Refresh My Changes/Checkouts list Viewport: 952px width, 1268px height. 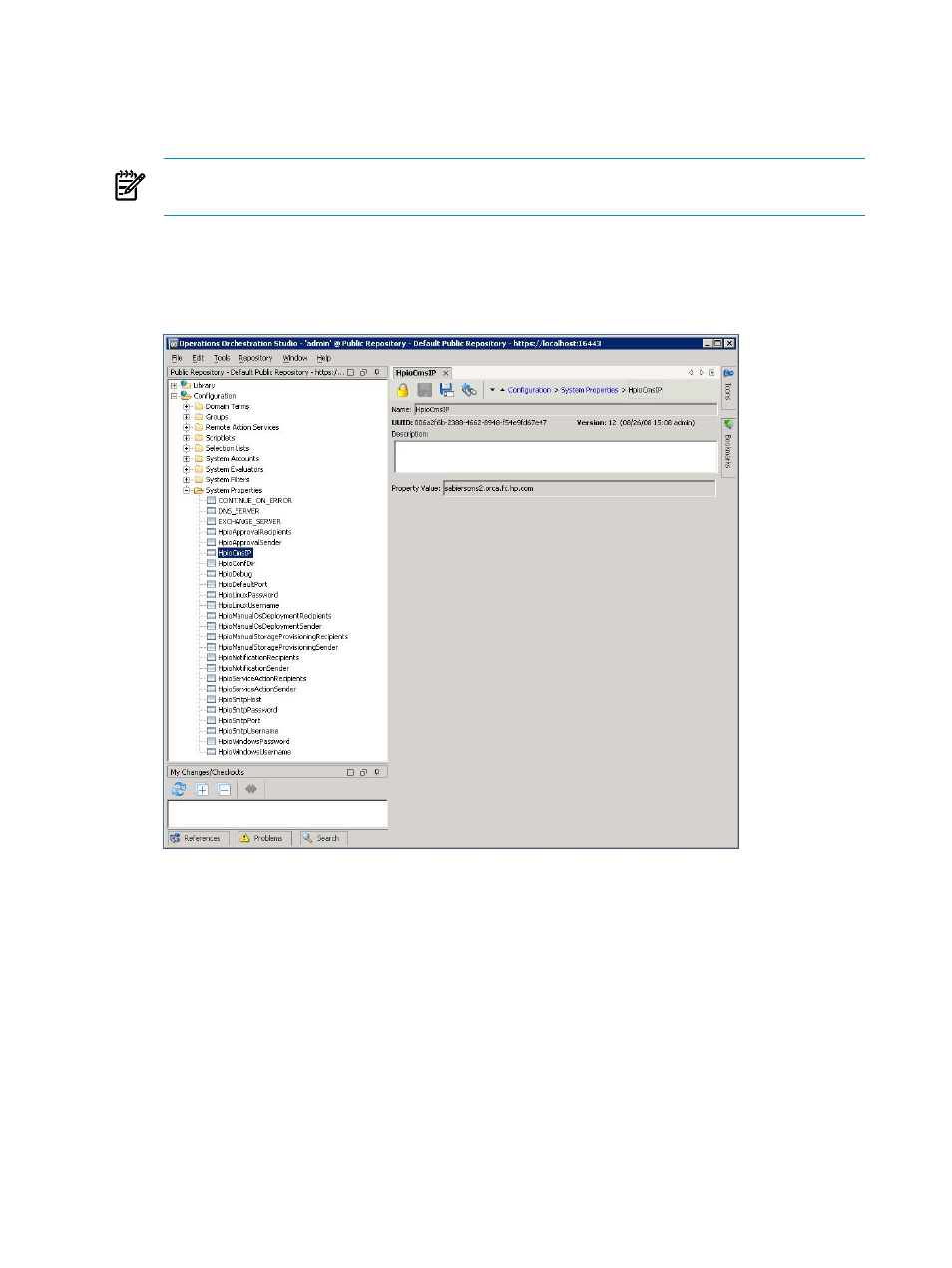179,789
